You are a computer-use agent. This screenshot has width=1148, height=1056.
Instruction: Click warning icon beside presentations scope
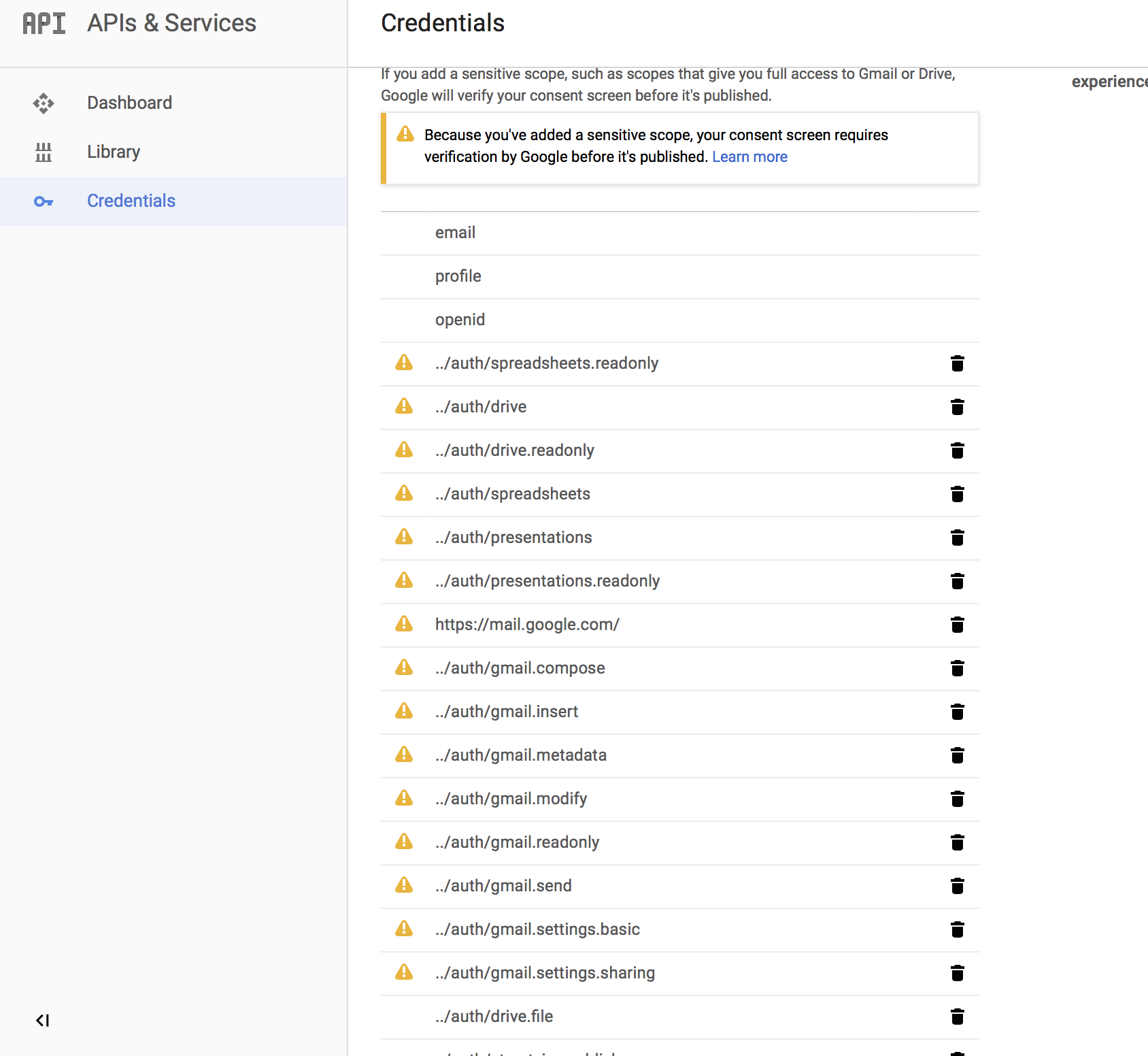pyautogui.click(x=404, y=537)
